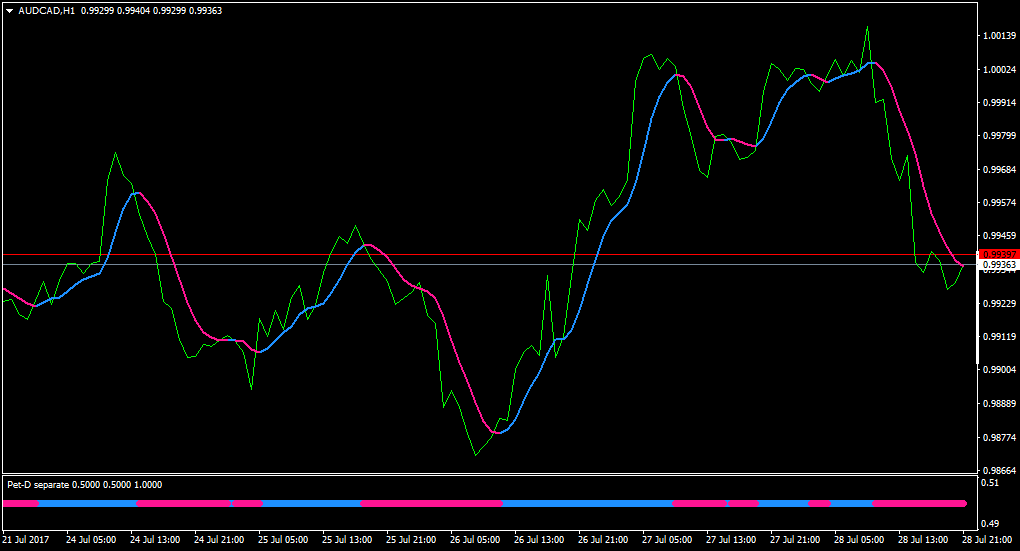Image resolution: width=1020 pixels, height=551 pixels.
Task: Click the 26 Jul 05:00 time label
Action: pyautogui.click(x=476, y=540)
